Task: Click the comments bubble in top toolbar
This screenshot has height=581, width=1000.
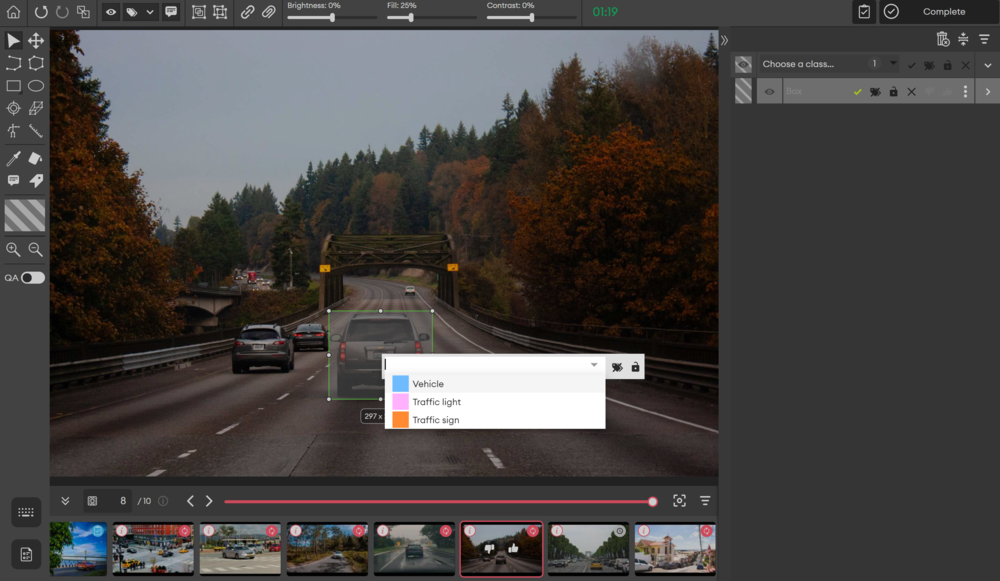Action: pos(171,11)
